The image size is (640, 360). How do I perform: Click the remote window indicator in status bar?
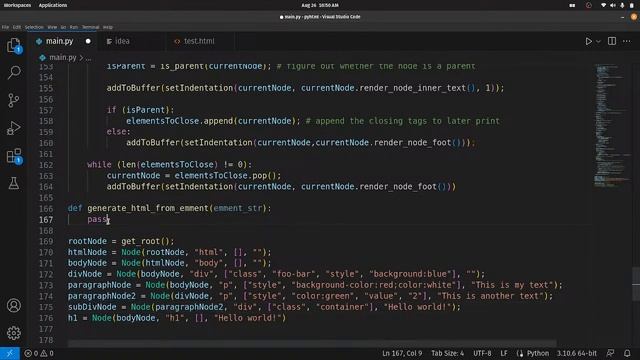coord(10,353)
